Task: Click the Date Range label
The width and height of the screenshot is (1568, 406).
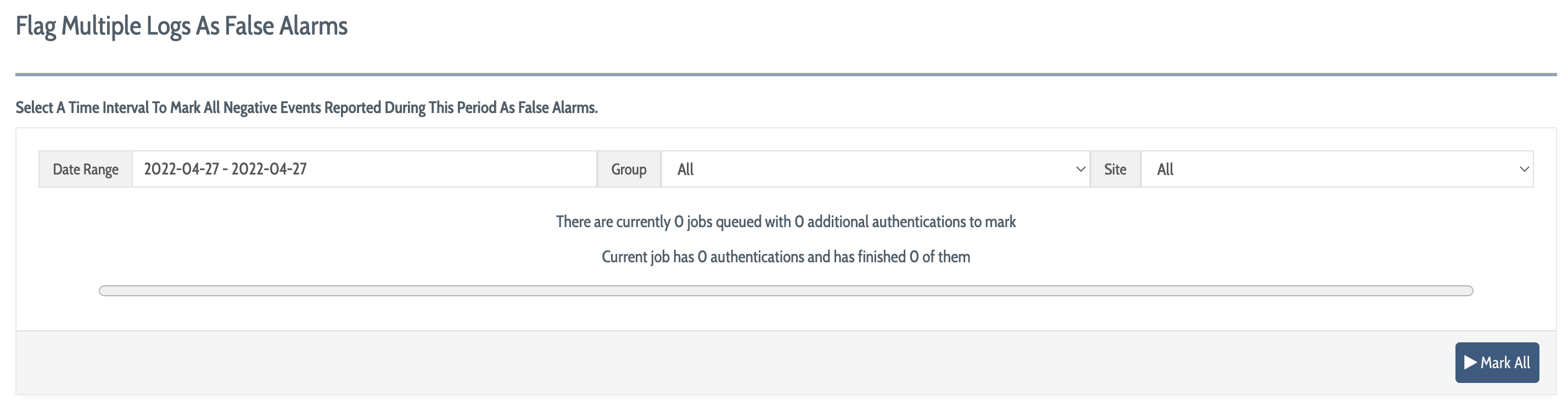Action: click(86, 169)
